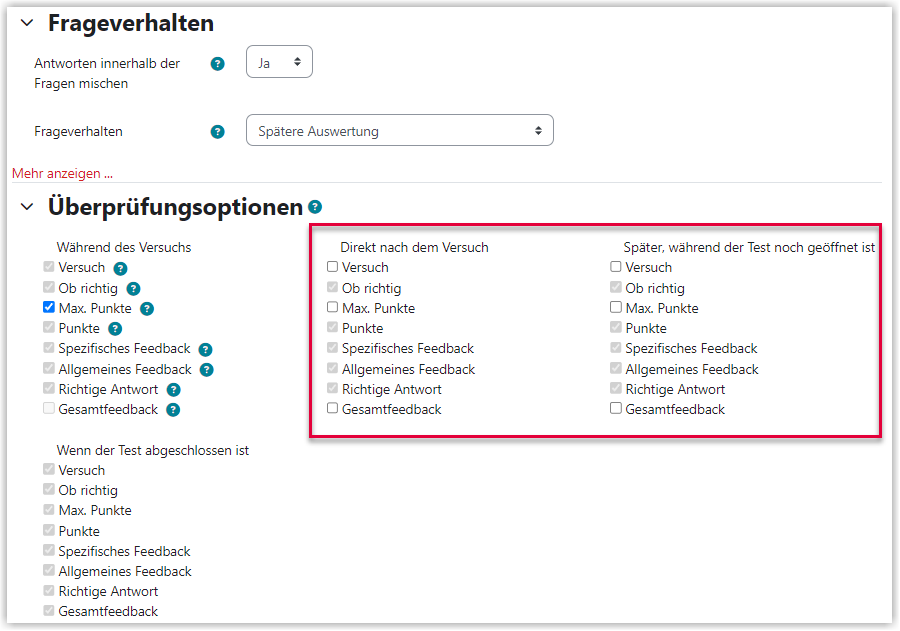Check Gesamtfeedback under Direkt nach dem Versuch
900x631 pixels.
(332, 408)
